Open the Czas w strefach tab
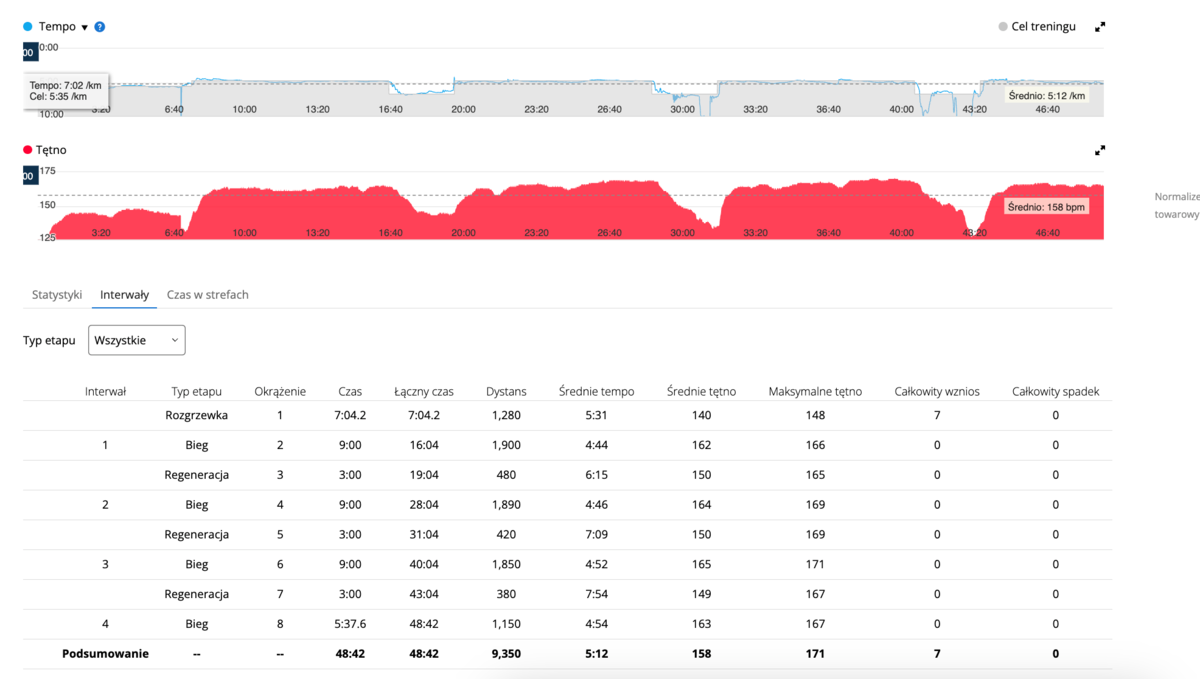 pos(208,295)
